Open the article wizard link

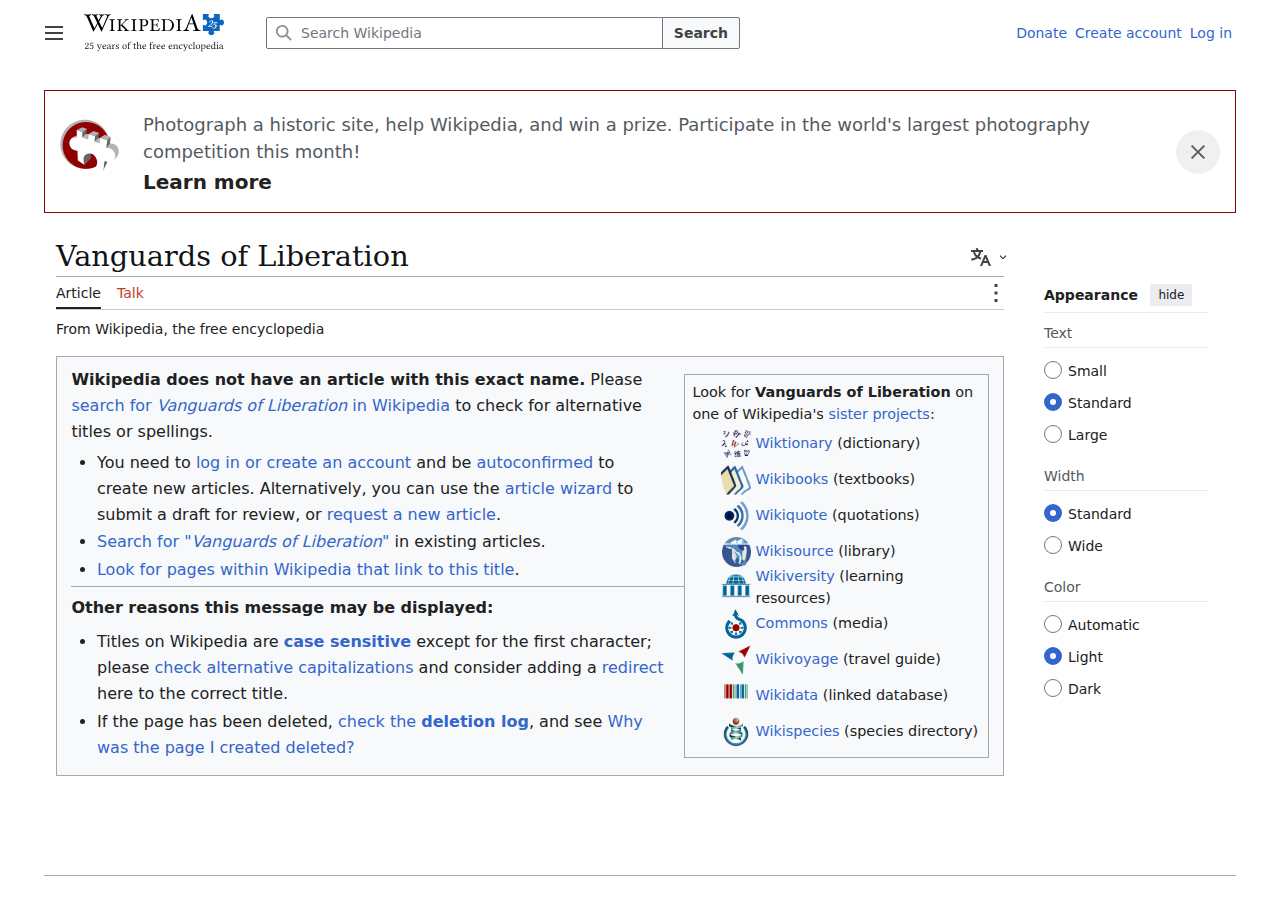pos(558,488)
